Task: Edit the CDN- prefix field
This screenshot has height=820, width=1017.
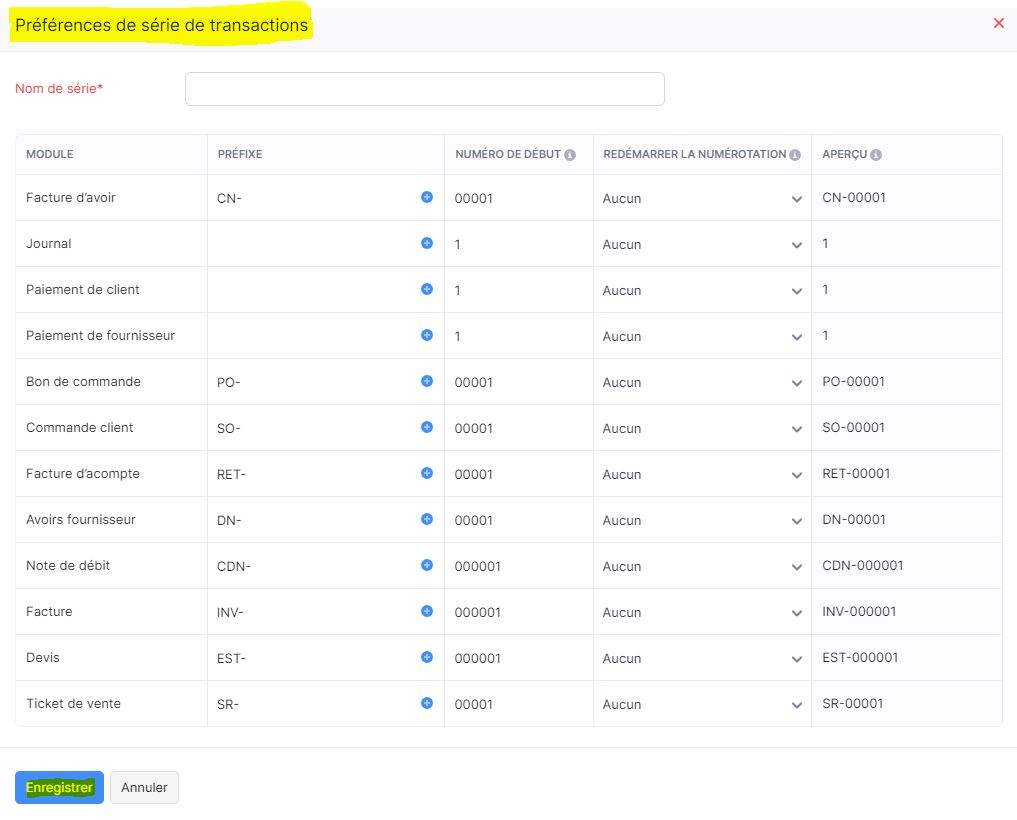Action: tap(315, 567)
